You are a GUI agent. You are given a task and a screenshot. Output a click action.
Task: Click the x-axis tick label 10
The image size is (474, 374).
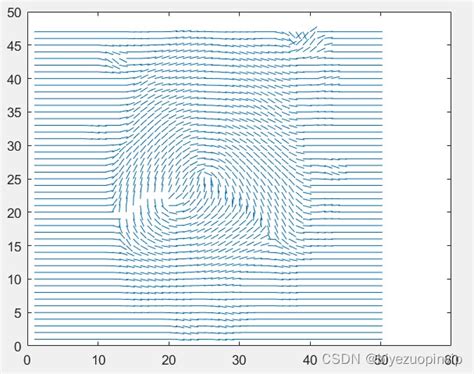pyautogui.click(x=98, y=360)
